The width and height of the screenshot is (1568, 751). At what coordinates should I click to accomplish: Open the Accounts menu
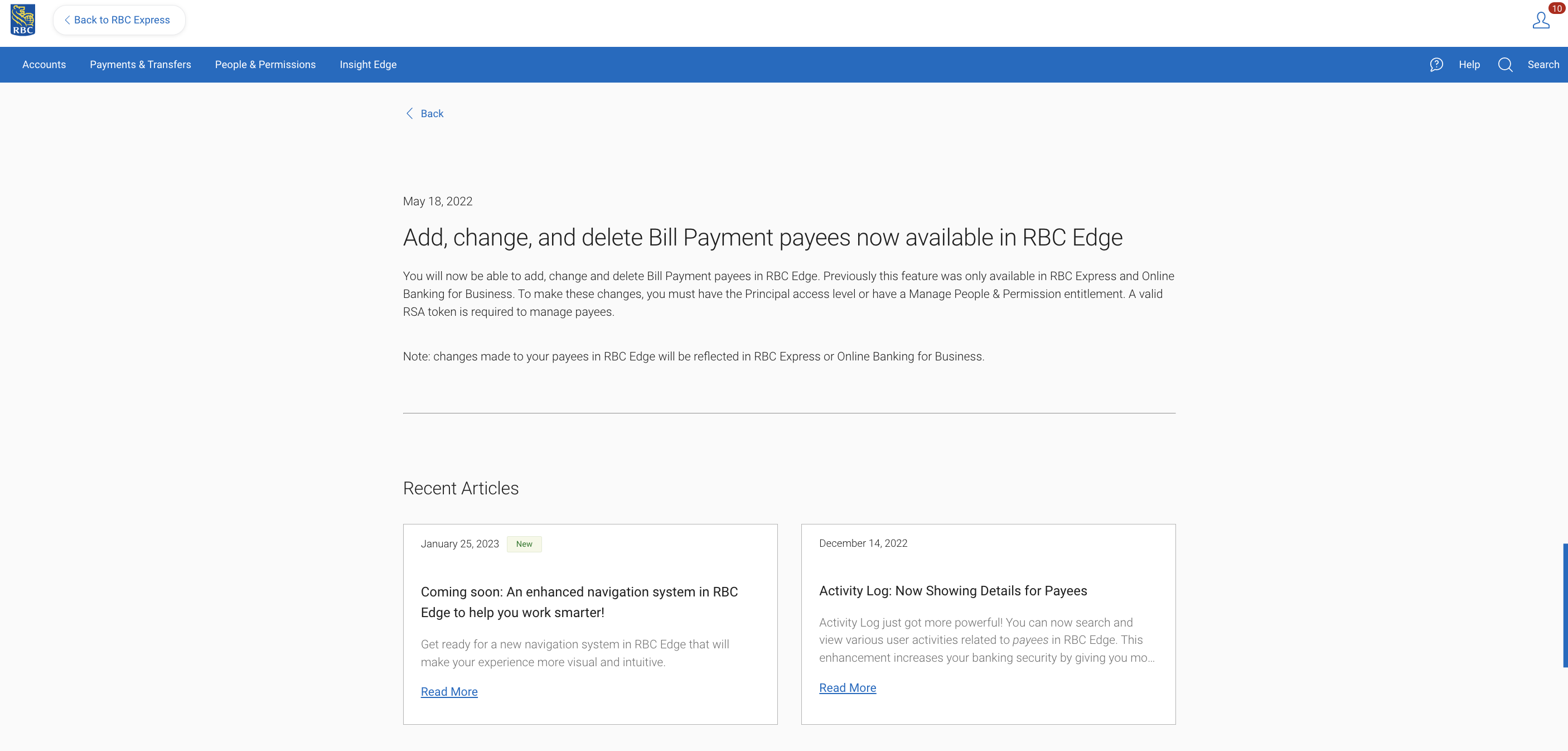pos(44,65)
